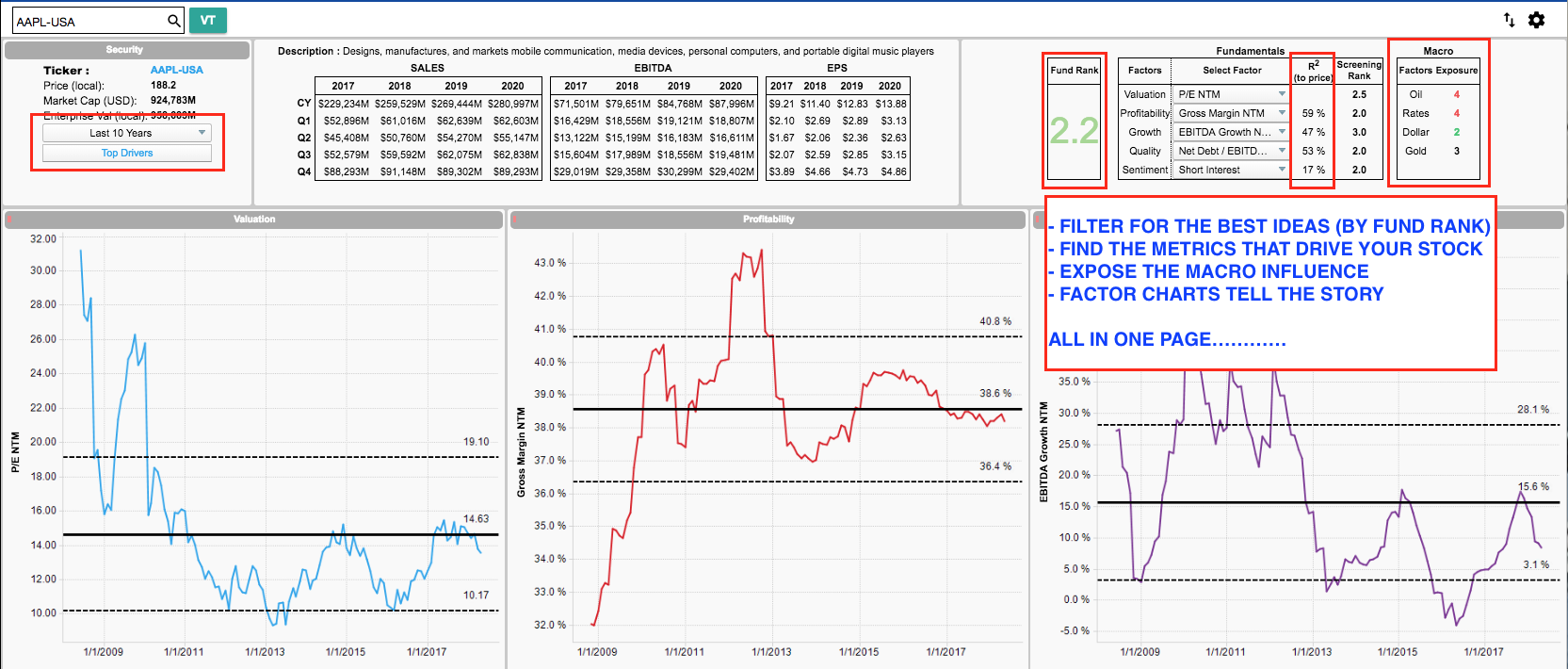This screenshot has height=669, width=1568.
Task: Expand the Net Debt / EBITD quality dropdown
Action: [x=1231, y=151]
